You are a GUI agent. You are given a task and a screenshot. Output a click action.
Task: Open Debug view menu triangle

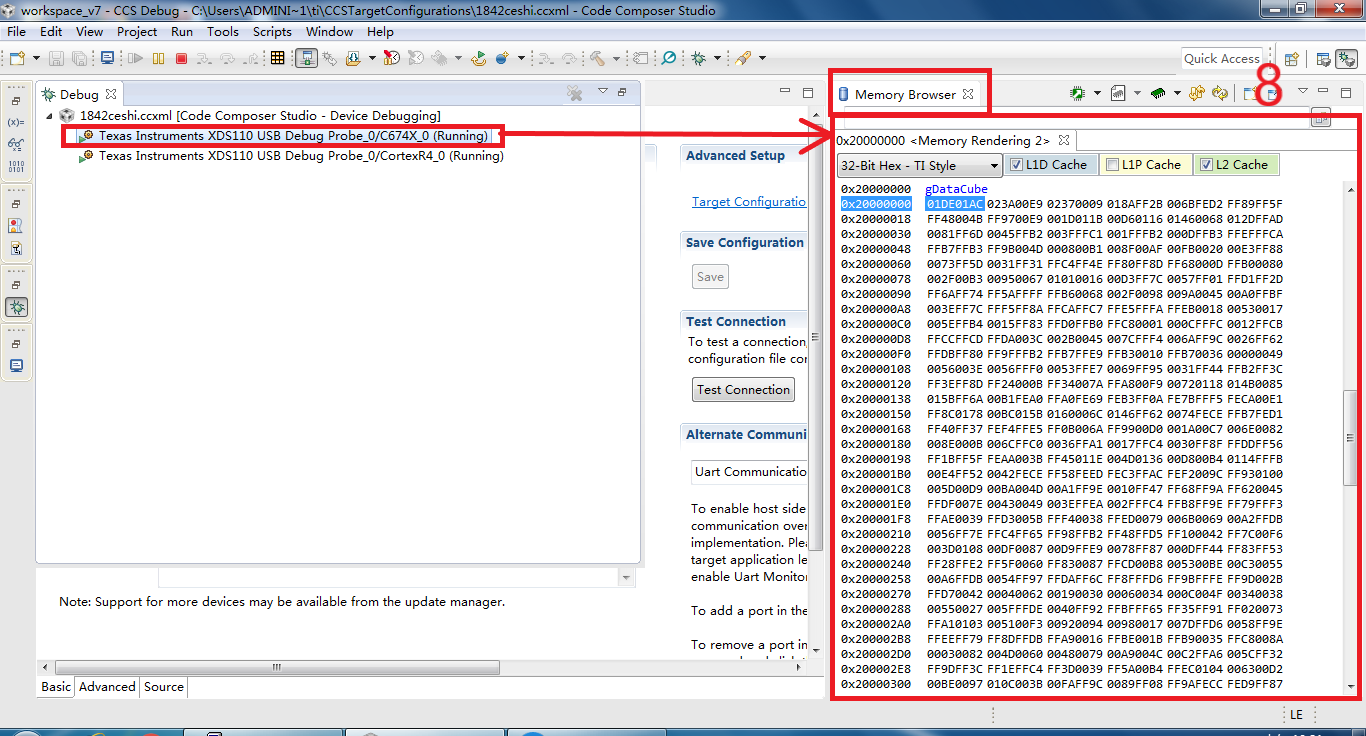pyautogui.click(x=603, y=91)
